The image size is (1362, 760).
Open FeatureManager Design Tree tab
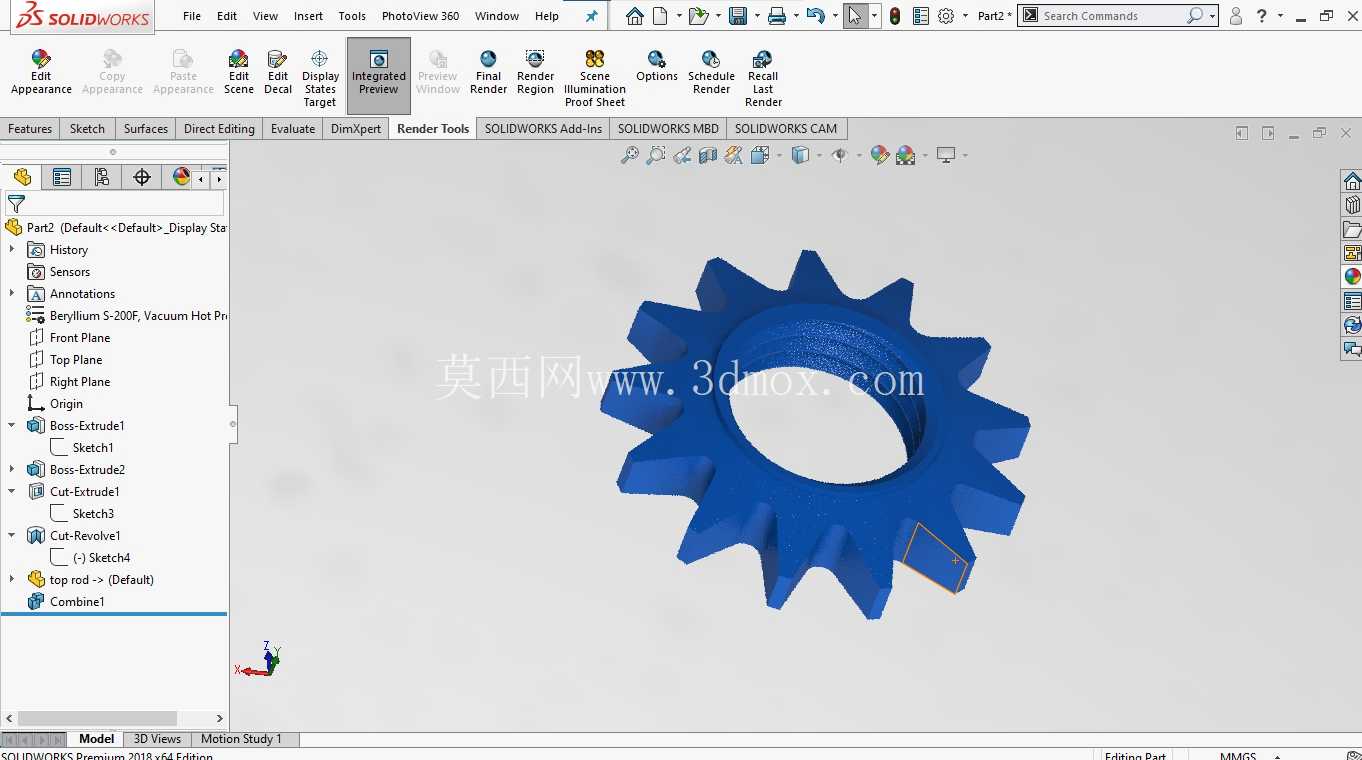[x=22, y=177]
